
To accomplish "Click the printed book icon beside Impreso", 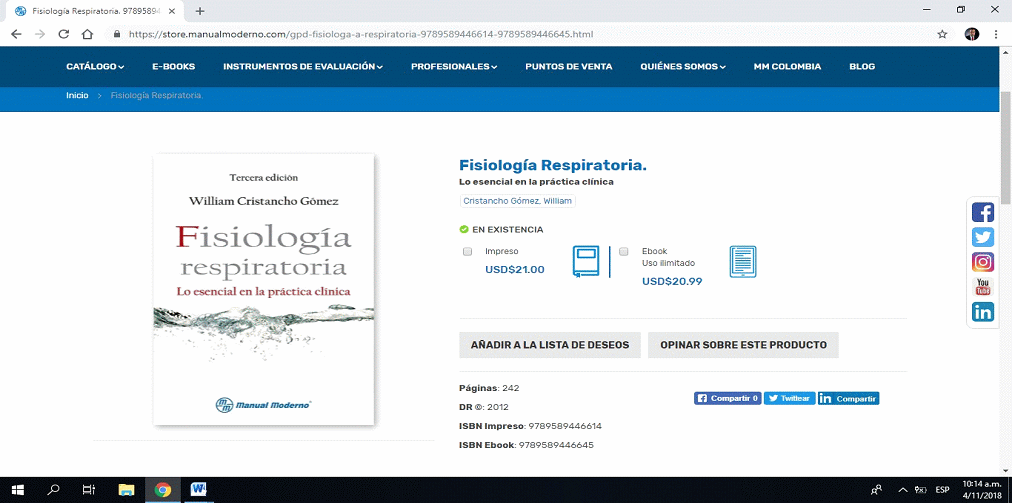I will tap(585, 261).
